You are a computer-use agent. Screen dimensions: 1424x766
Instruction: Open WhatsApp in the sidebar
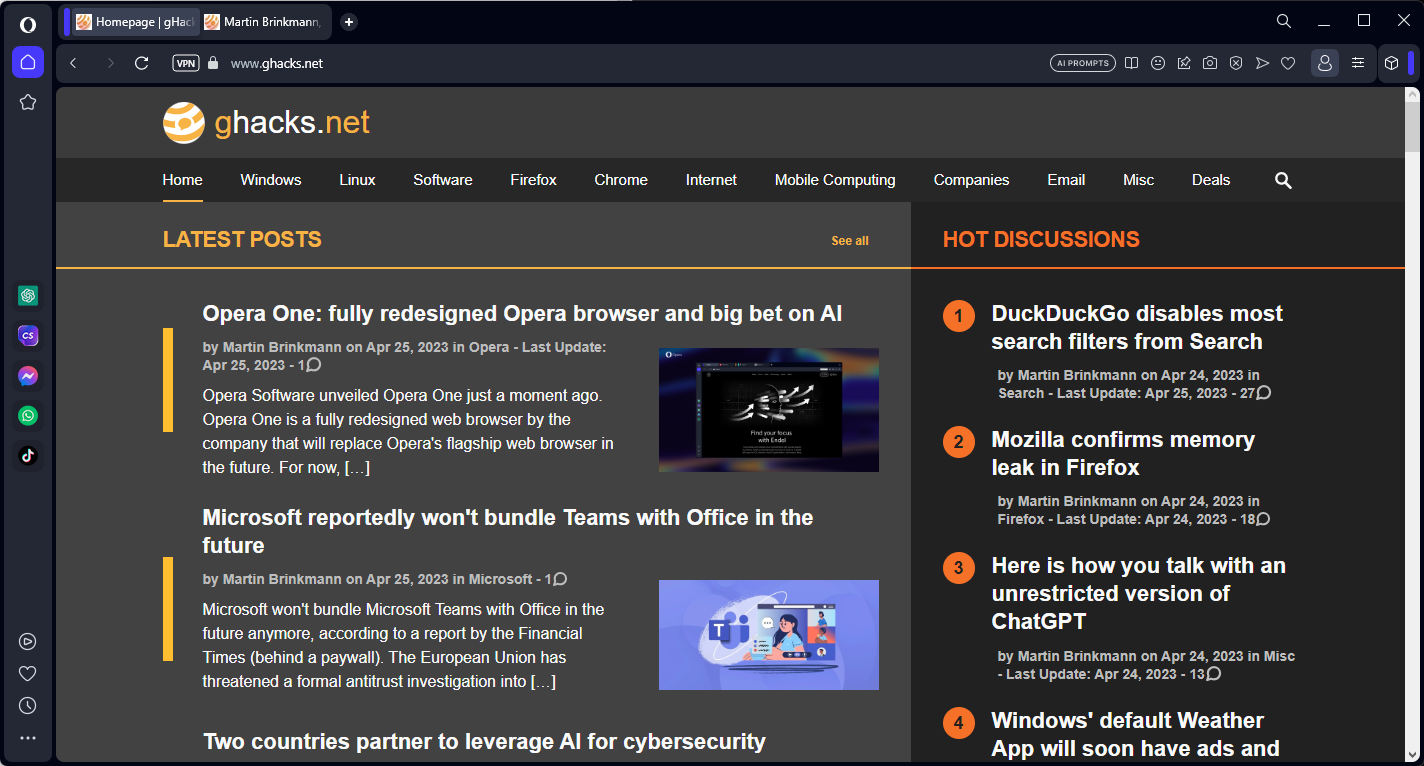pos(28,415)
